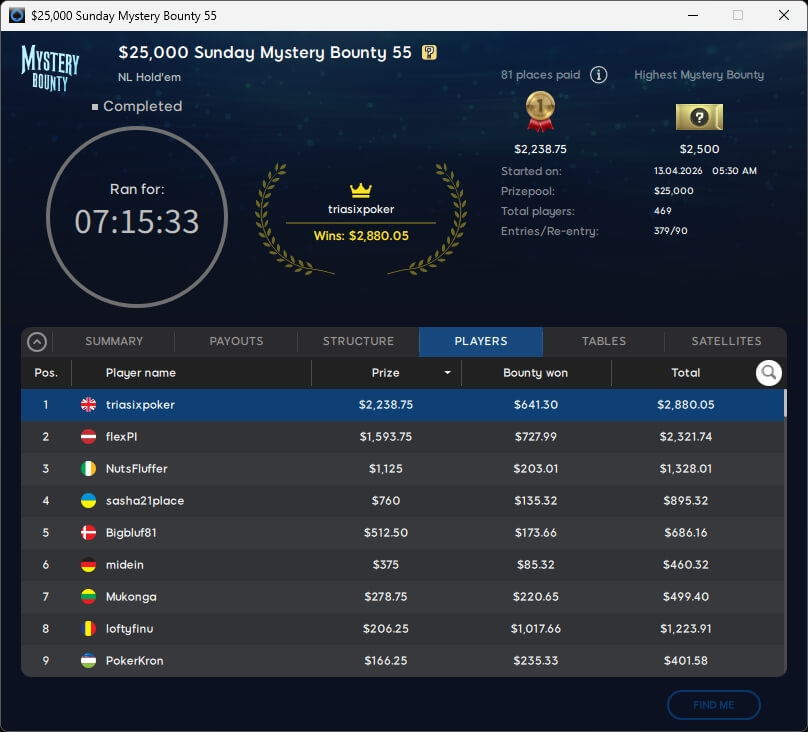Open the Payouts tab

[x=236, y=341]
